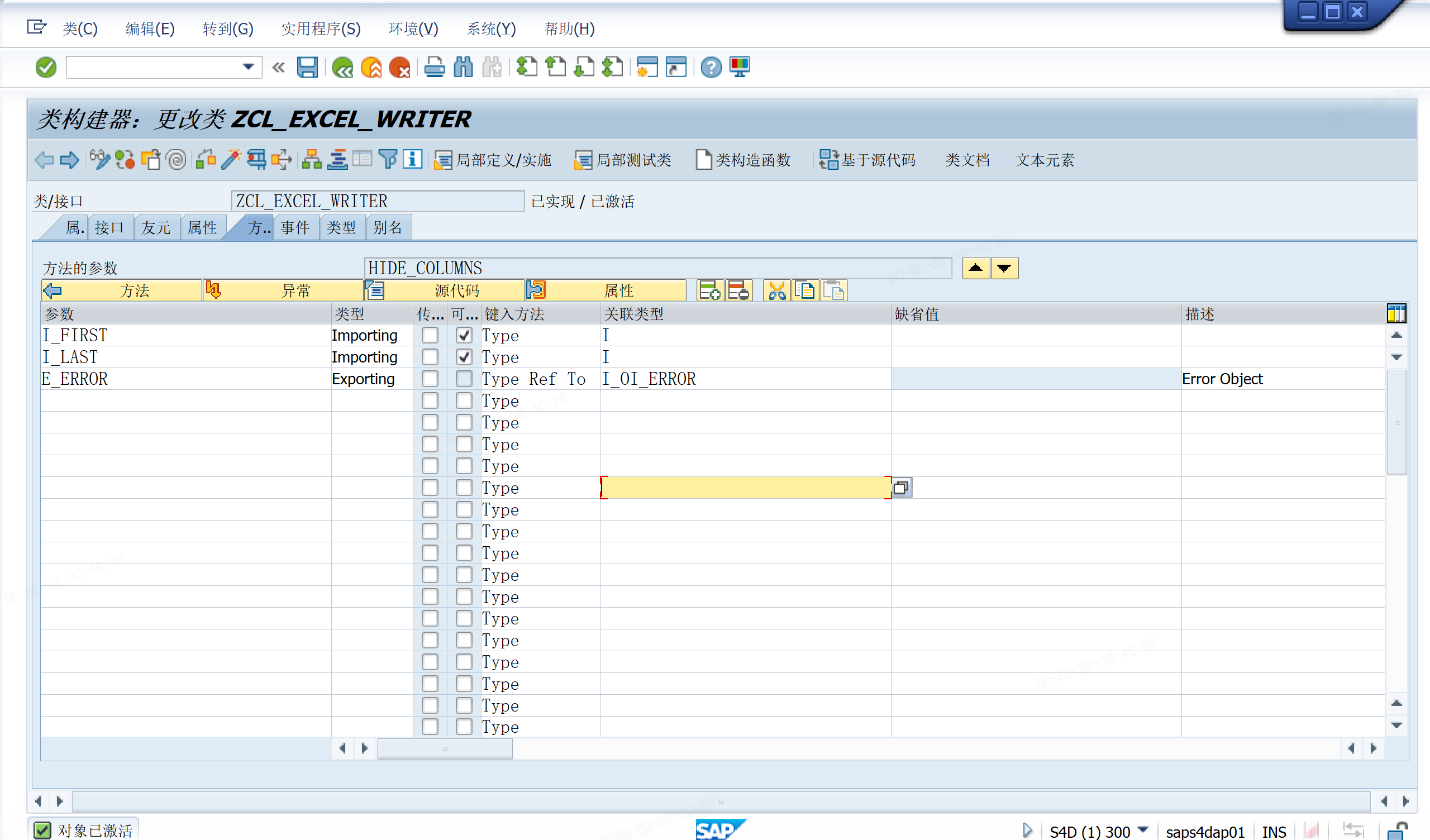Switch to the 事件 tab

pos(295,228)
